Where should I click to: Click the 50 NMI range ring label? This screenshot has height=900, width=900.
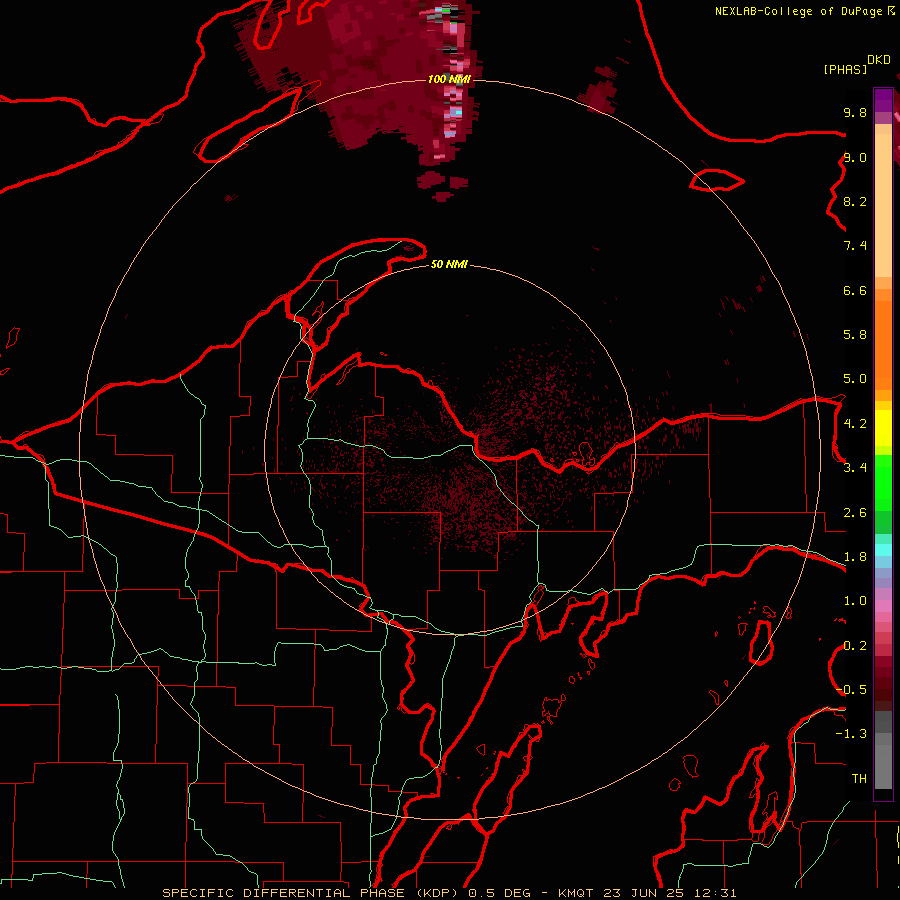(449, 264)
